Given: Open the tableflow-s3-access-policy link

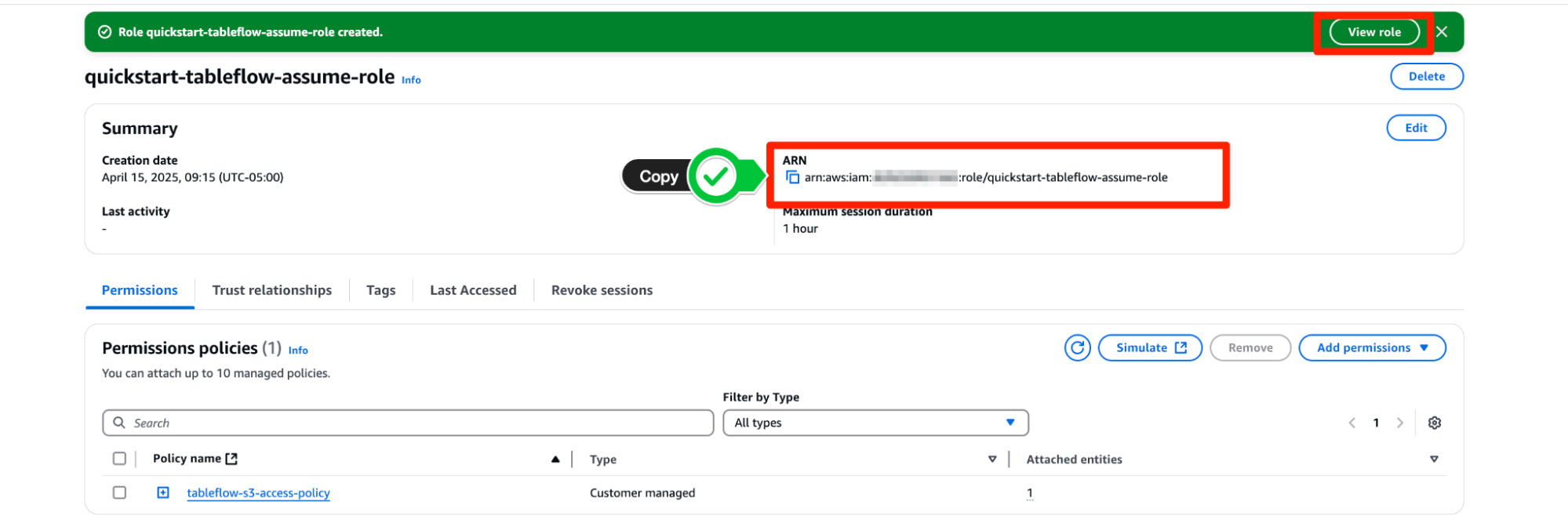Looking at the screenshot, I should click(x=258, y=493).
